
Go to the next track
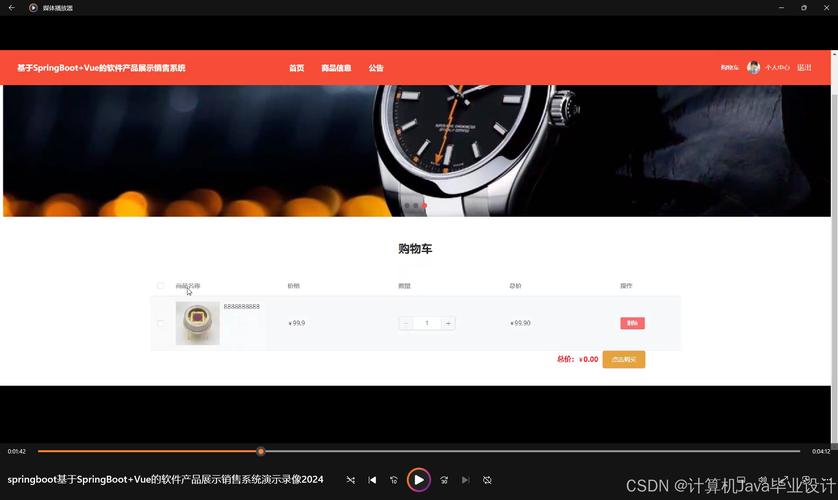[465, 480]
